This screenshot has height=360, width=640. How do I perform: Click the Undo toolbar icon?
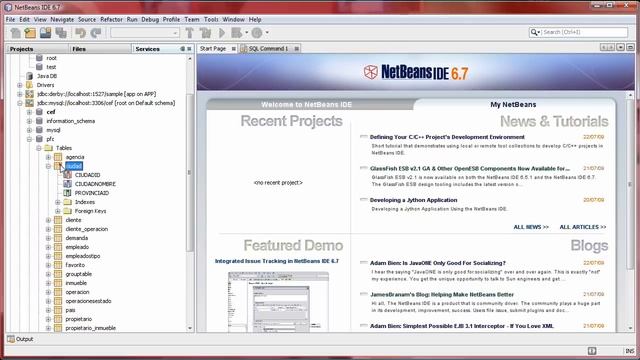pos(80,33)
